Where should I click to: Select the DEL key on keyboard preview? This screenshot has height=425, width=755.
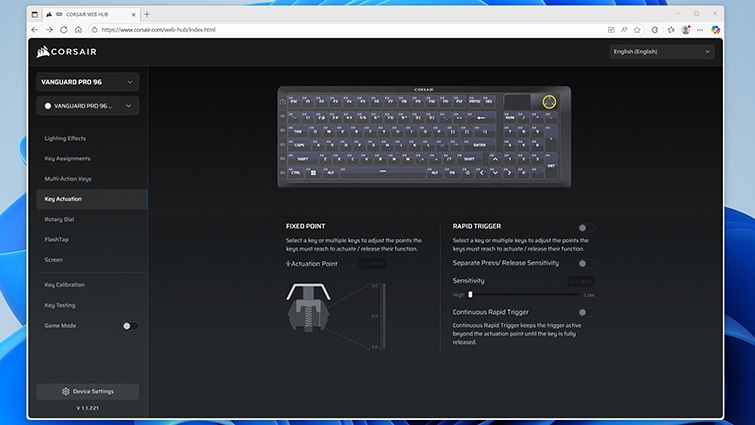point(489,101)
